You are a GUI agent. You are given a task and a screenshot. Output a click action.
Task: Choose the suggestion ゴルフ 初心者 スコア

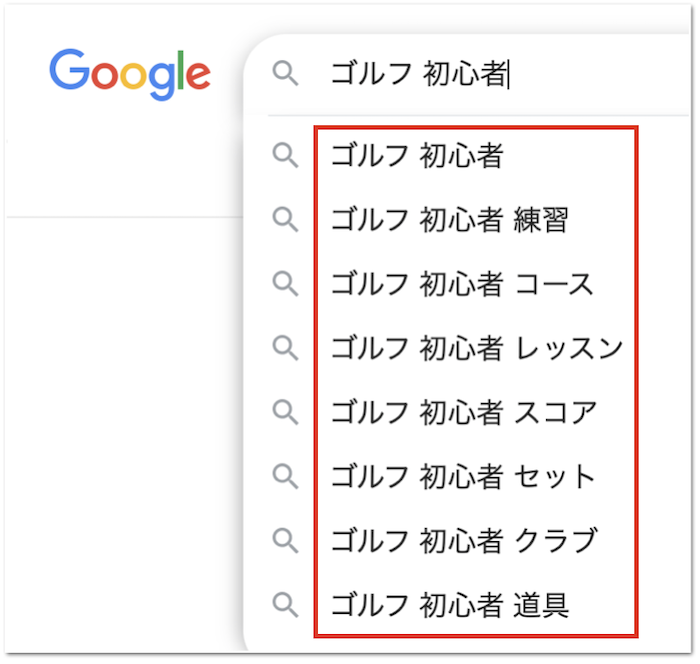[463, 412]
